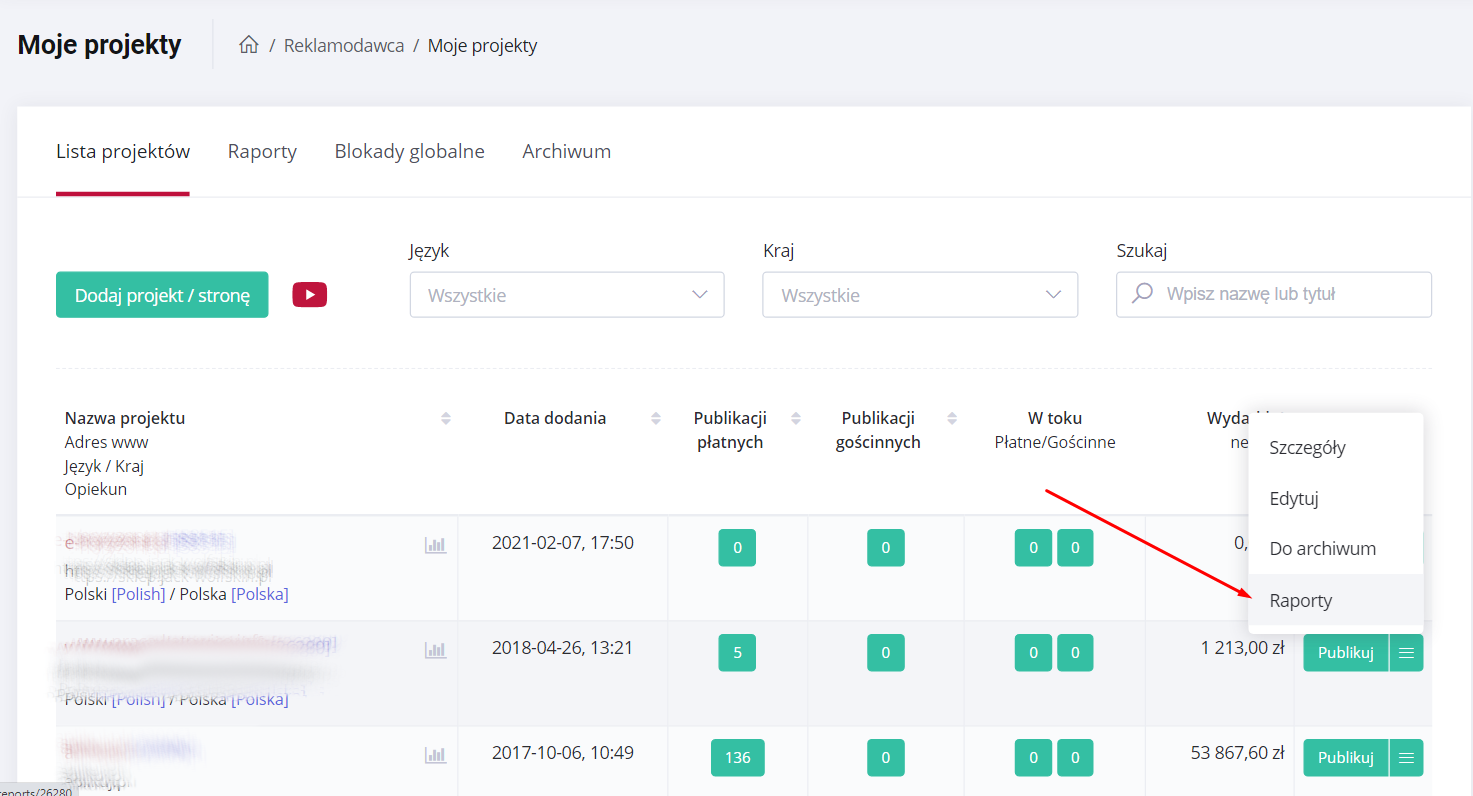
Task: Sort by Publikacji płatnych column arrows
Action: [x=796, y=418]
